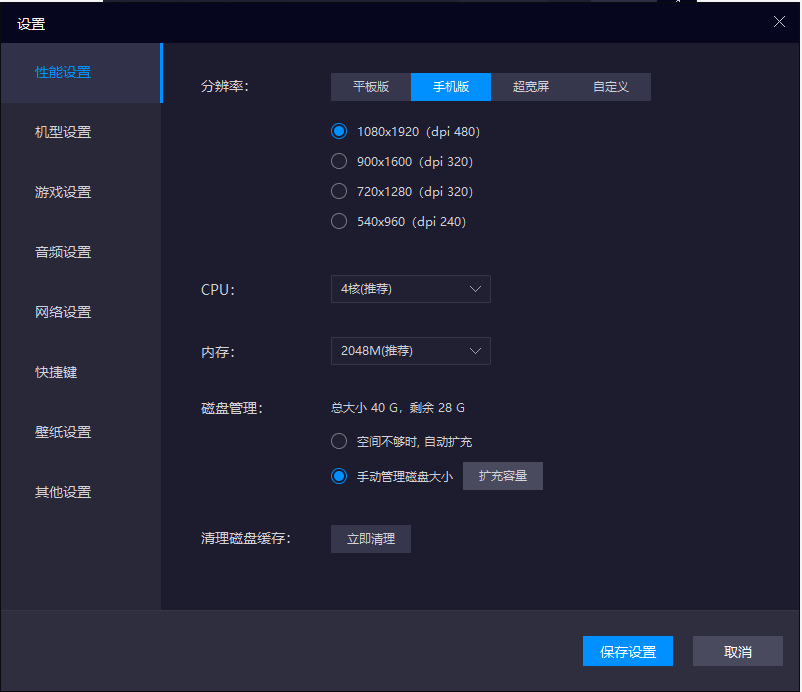Show 其他设置 in the sidebar
Viewport: 802px width, 692px height.
coord(63,492)
